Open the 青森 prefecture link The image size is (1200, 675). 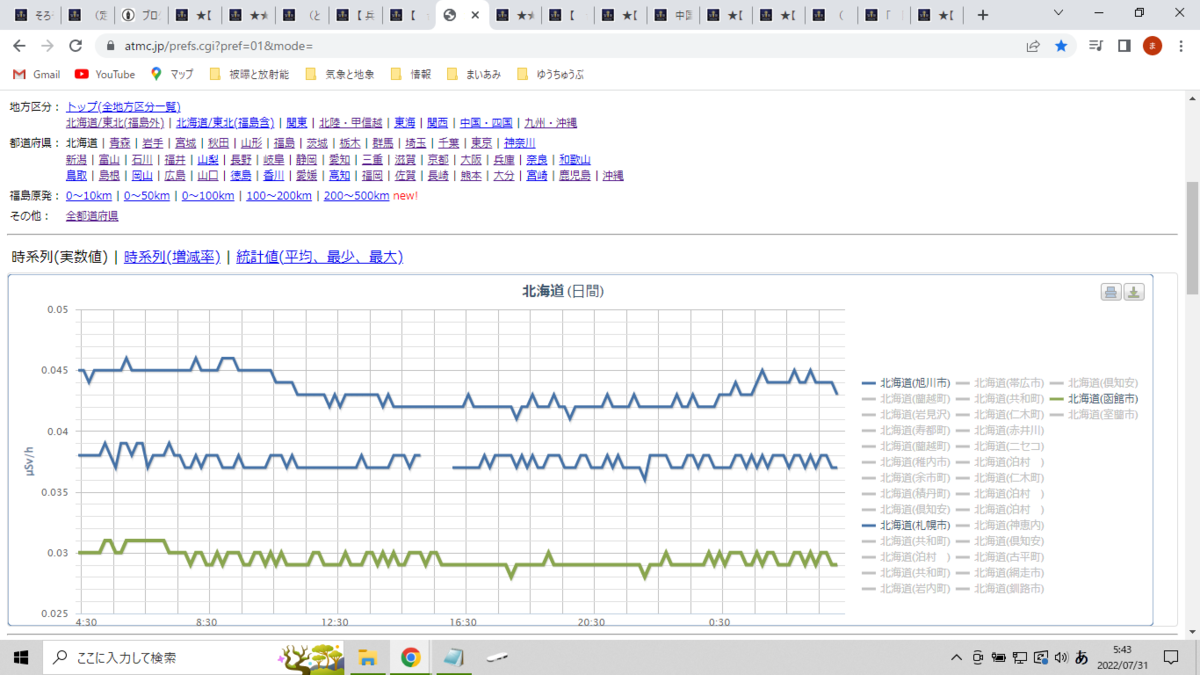point(120,143)
